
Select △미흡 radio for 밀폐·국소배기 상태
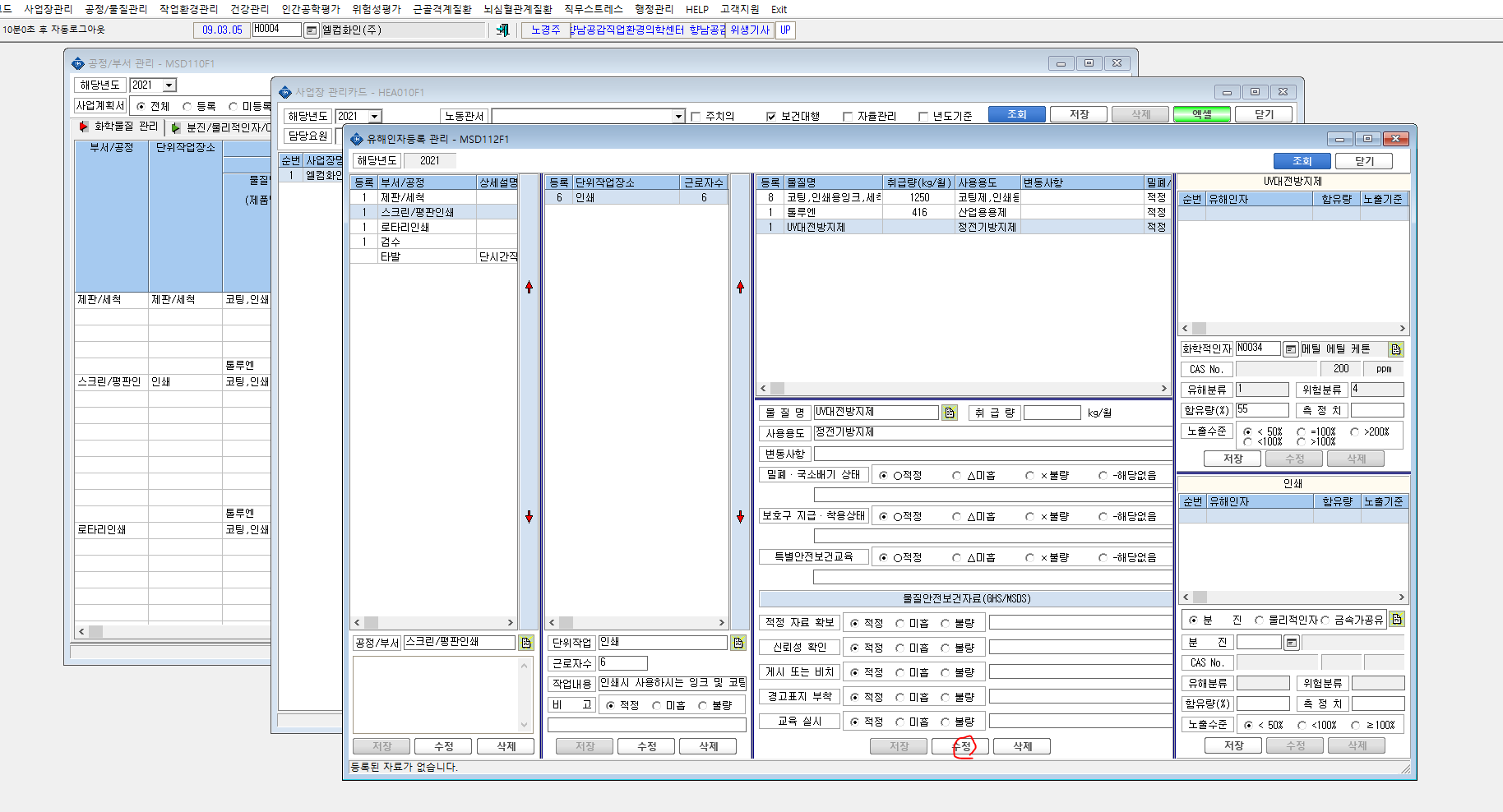tap(956, 475)
